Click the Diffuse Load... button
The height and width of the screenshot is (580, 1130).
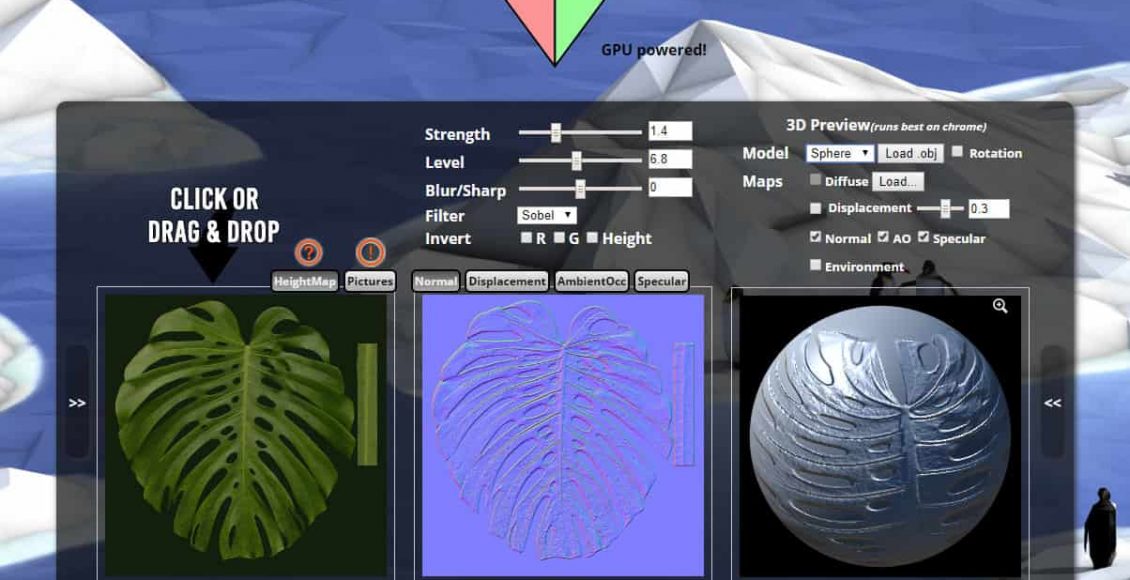(898, 182)
